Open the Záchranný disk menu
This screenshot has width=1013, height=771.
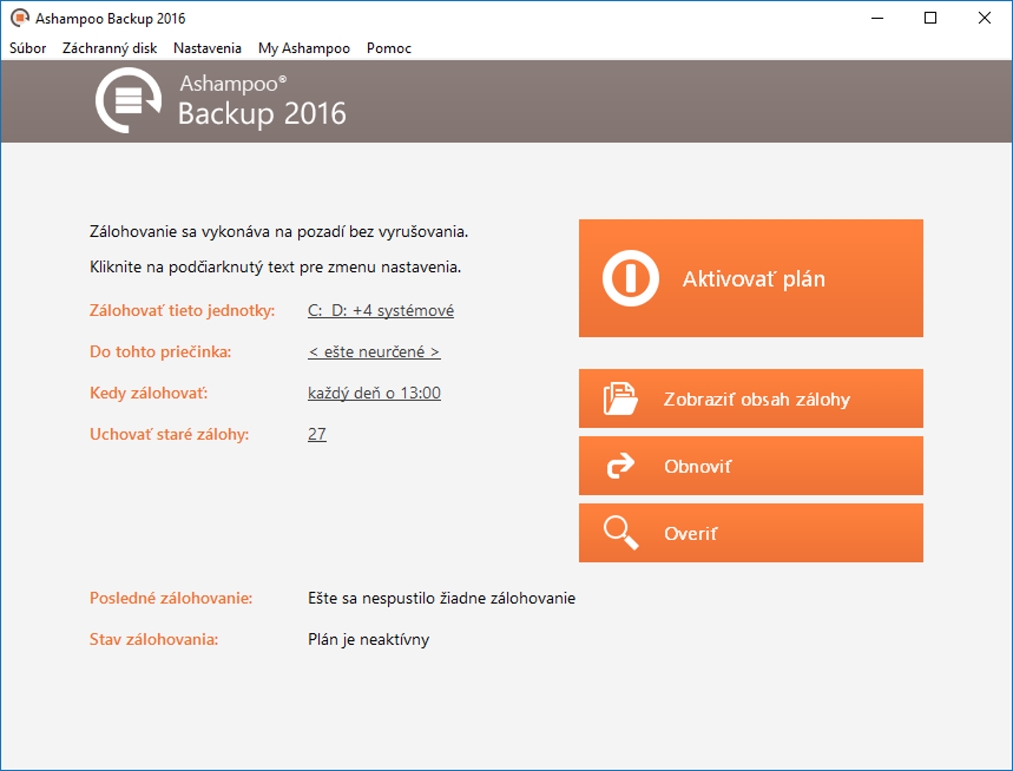pyautogui.click(x=110, y=48)
